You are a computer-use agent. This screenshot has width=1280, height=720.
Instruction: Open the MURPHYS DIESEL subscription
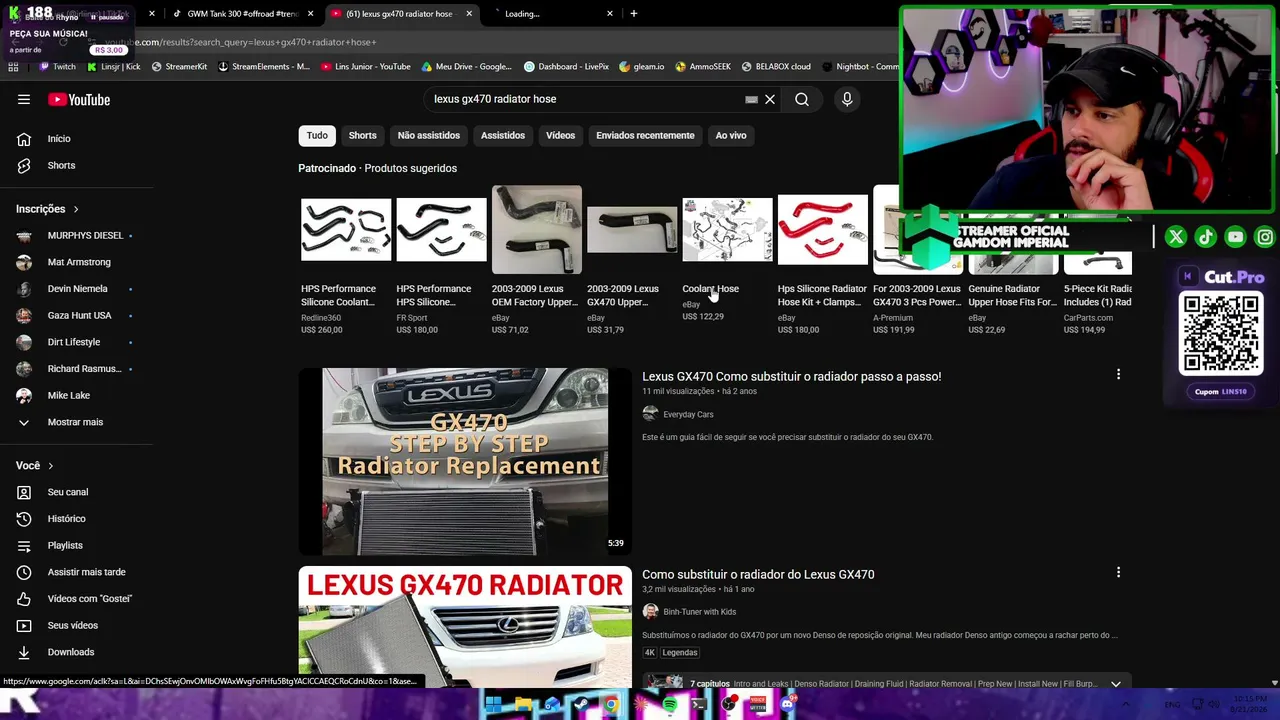76,236
